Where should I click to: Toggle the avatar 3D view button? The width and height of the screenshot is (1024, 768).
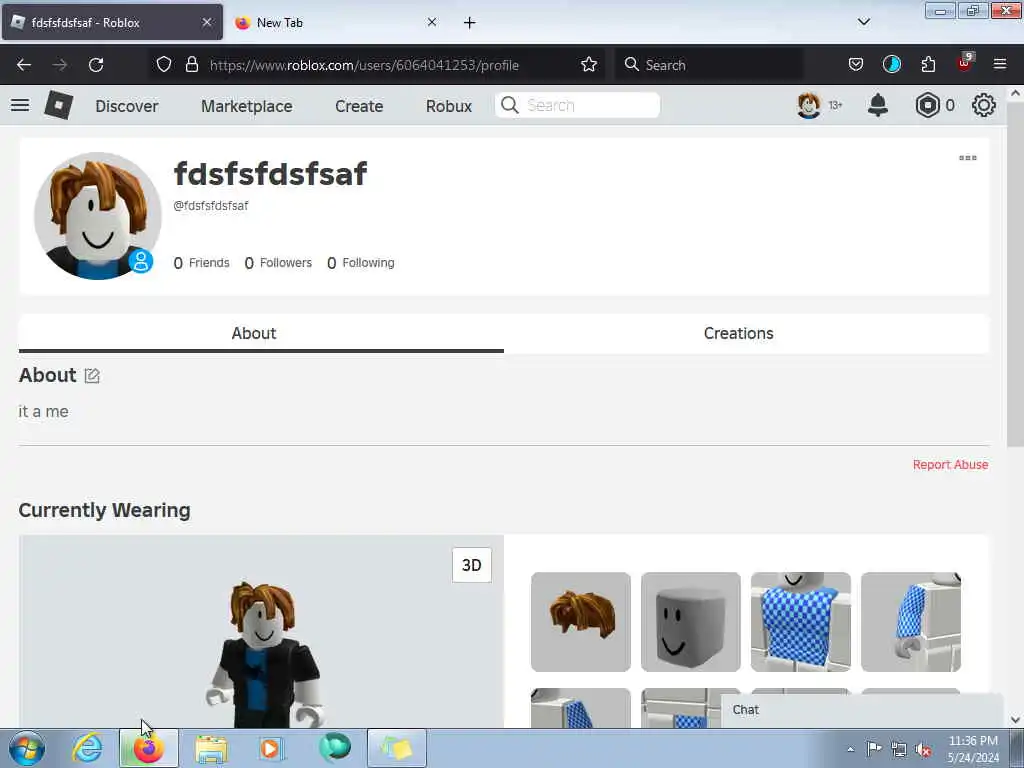coord(472,565)
